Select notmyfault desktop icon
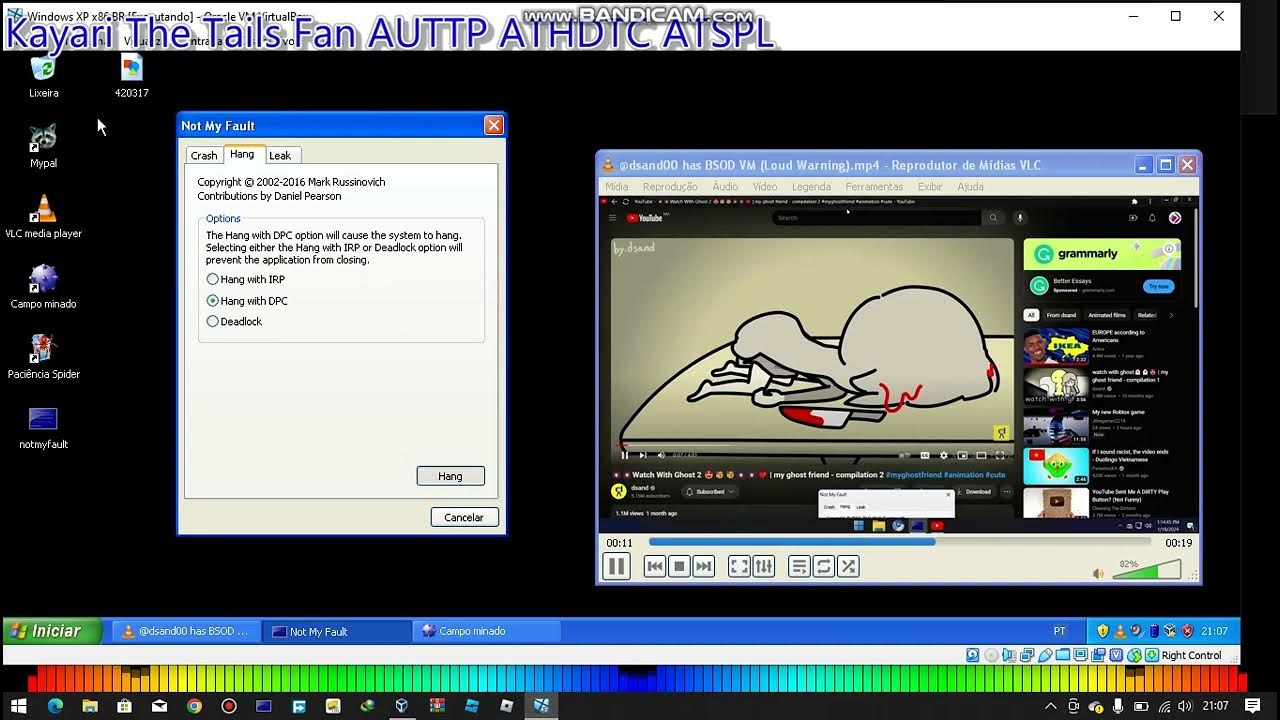The image size is (1280, 720). (x=43, y=428)
